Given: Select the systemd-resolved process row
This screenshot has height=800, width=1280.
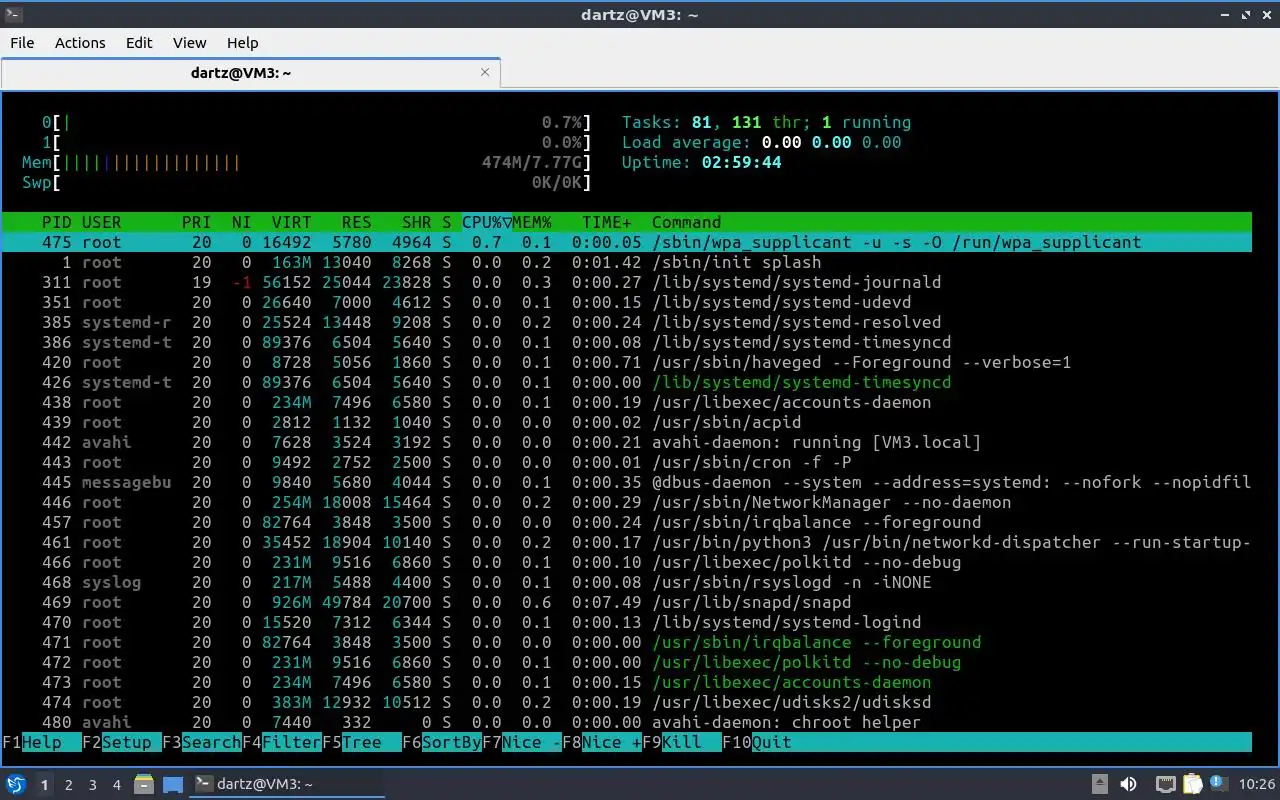Looking at the screenshot, I should coord(626,322).
